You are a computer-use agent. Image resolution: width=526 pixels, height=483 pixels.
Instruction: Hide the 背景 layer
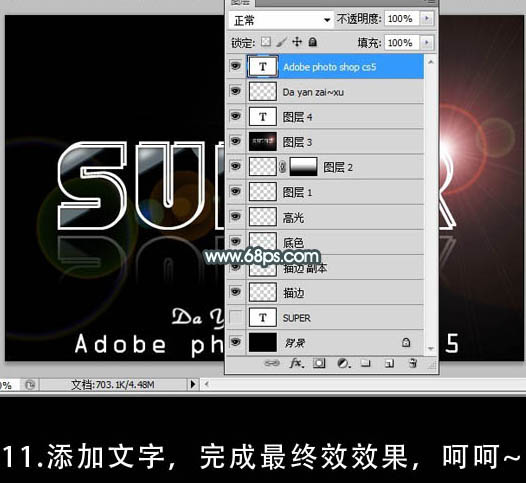pos(235,342)
